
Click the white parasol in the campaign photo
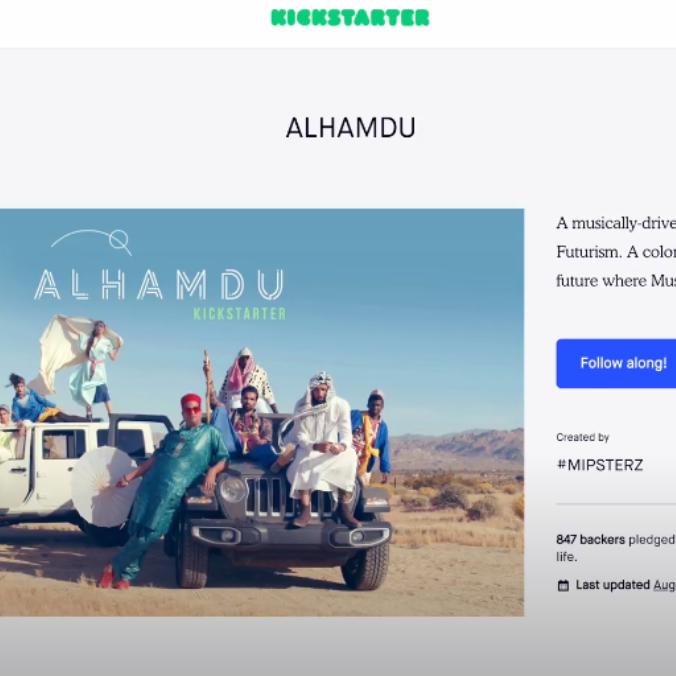(x=103, y=486)
